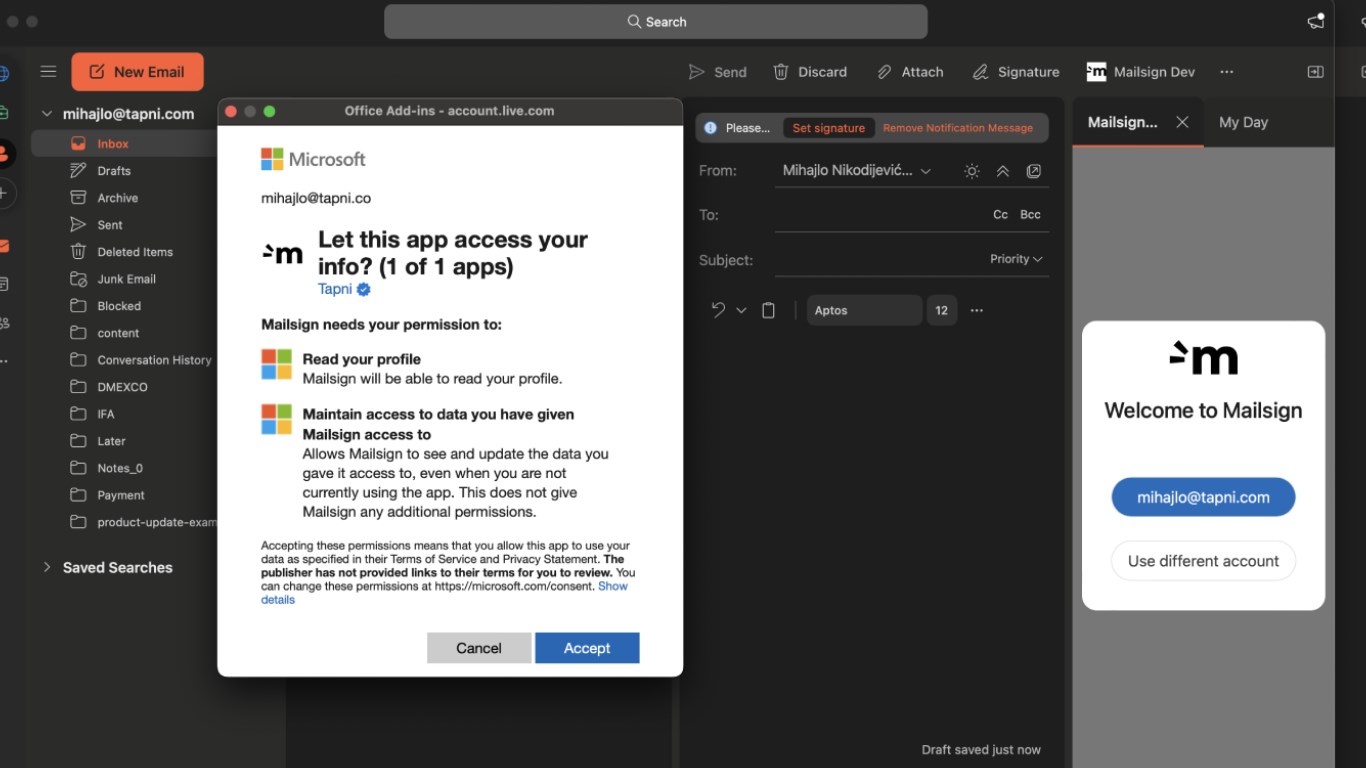Click Remove Notification Message link
The height and width of the screenshot is (768, 1366).
(958, 128)
